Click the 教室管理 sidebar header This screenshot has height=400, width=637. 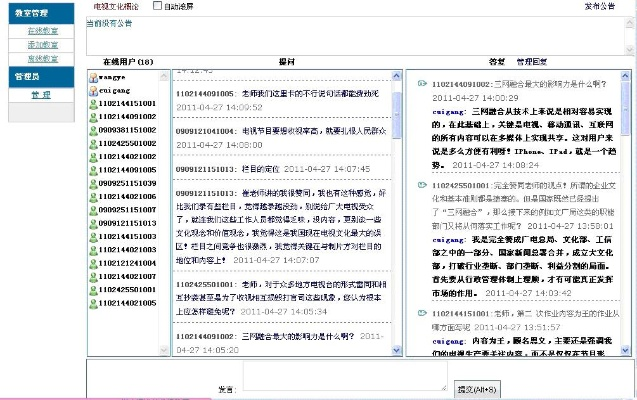tap(41, 13)
